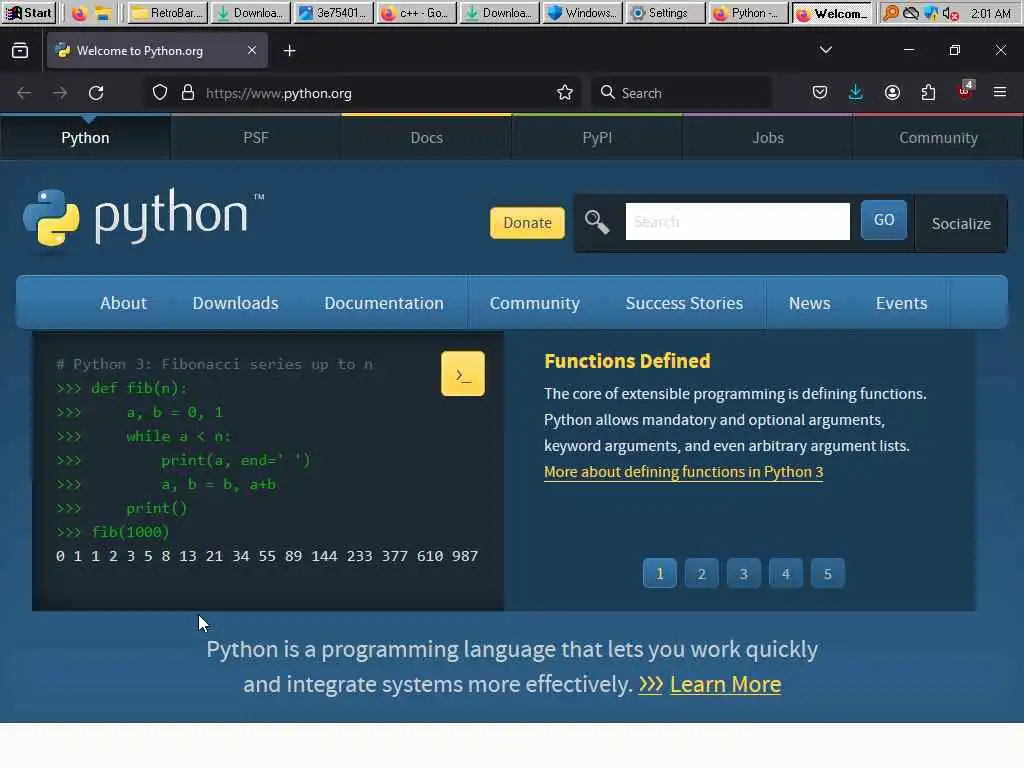
Task: Focus the Firefox toolbar Search box
Action: tap(681, 93)
